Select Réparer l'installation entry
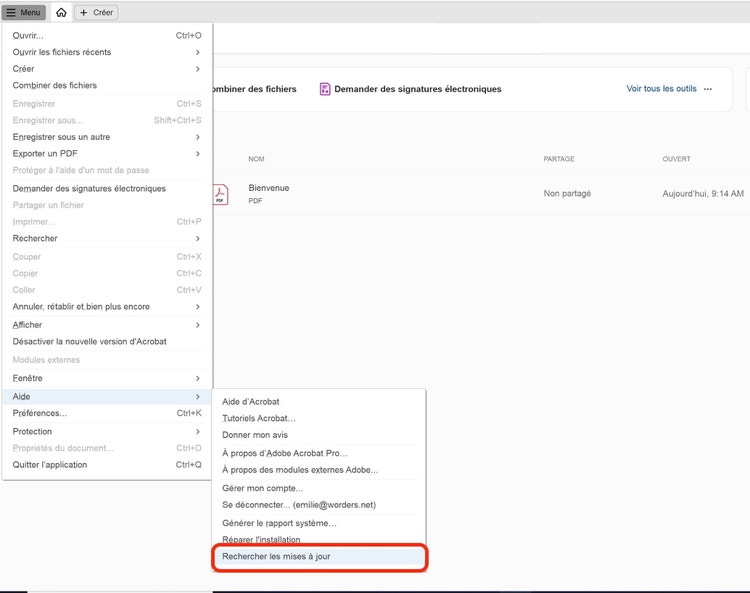 [261, 540]
